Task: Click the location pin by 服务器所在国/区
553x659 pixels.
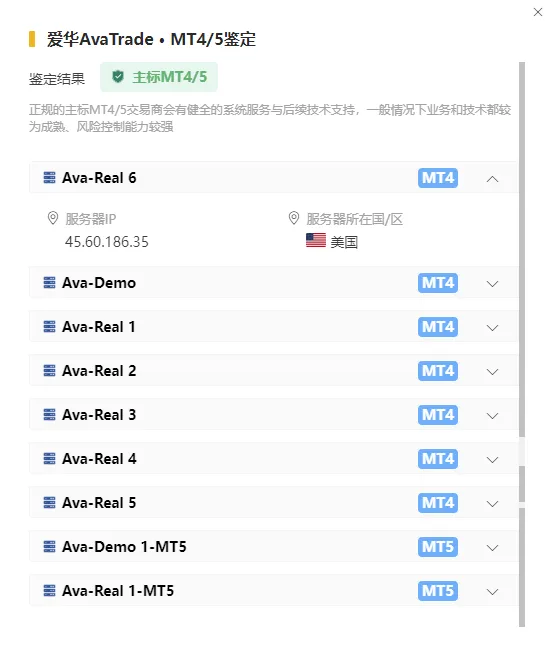Action: [x=294, y=218]
